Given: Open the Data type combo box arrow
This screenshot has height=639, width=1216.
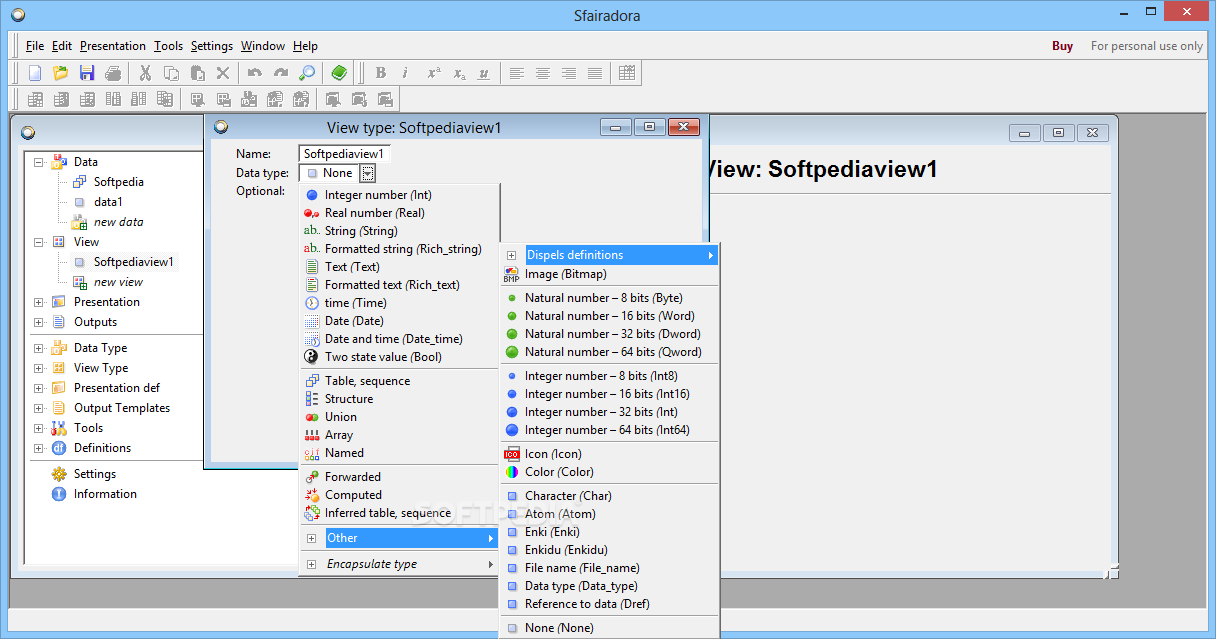Looking at the screenshot, I should tap(368, 173).
